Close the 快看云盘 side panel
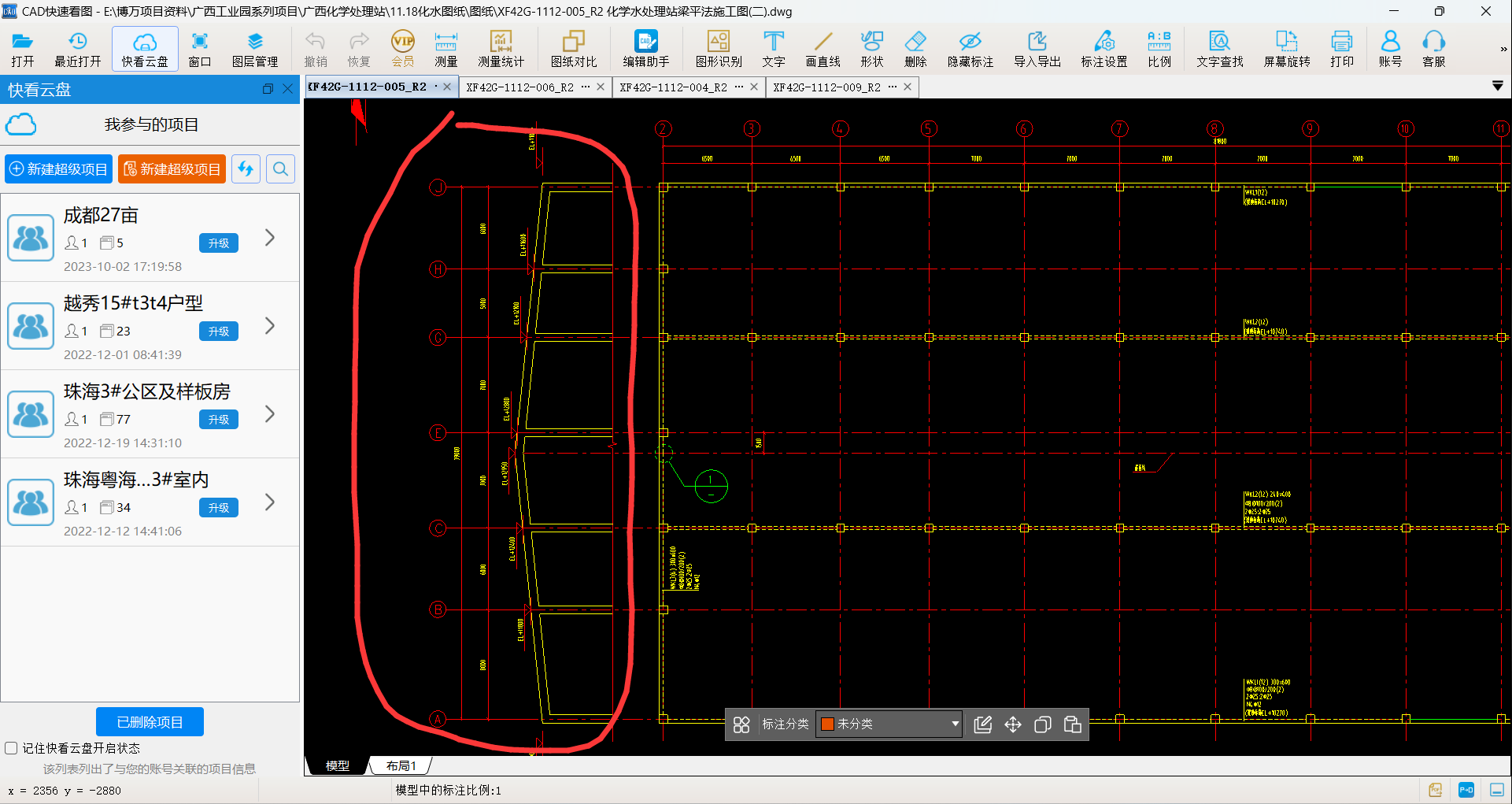The image size is (1512, 804). [x=288, y=89]
